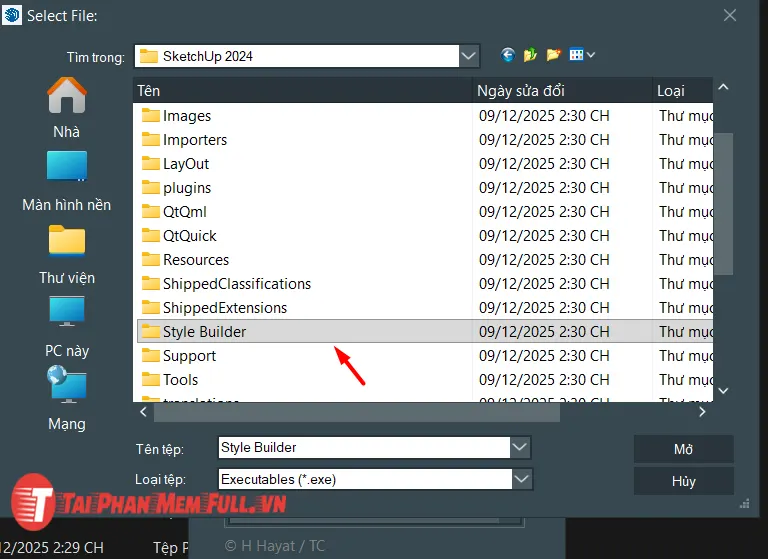Click the horizontal scrollbar right arrow
Image resolution: width=768 pixels, height=559 pixels.
point(702,412)
